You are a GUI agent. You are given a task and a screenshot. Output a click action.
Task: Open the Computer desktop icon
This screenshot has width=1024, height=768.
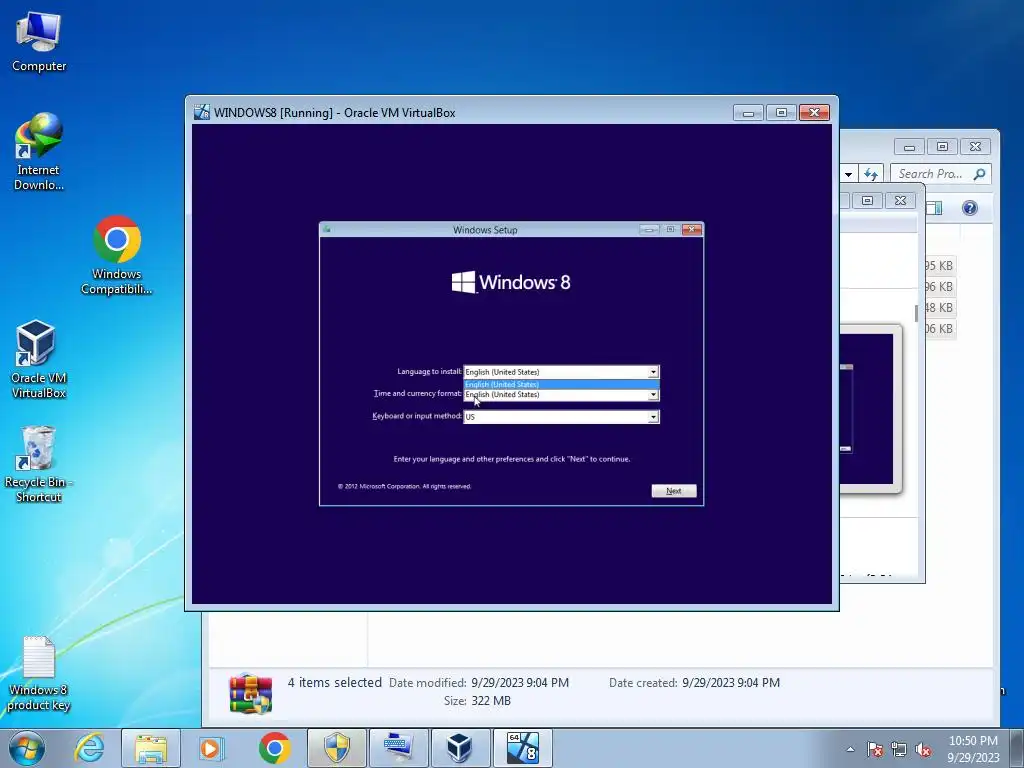point(39,42)
